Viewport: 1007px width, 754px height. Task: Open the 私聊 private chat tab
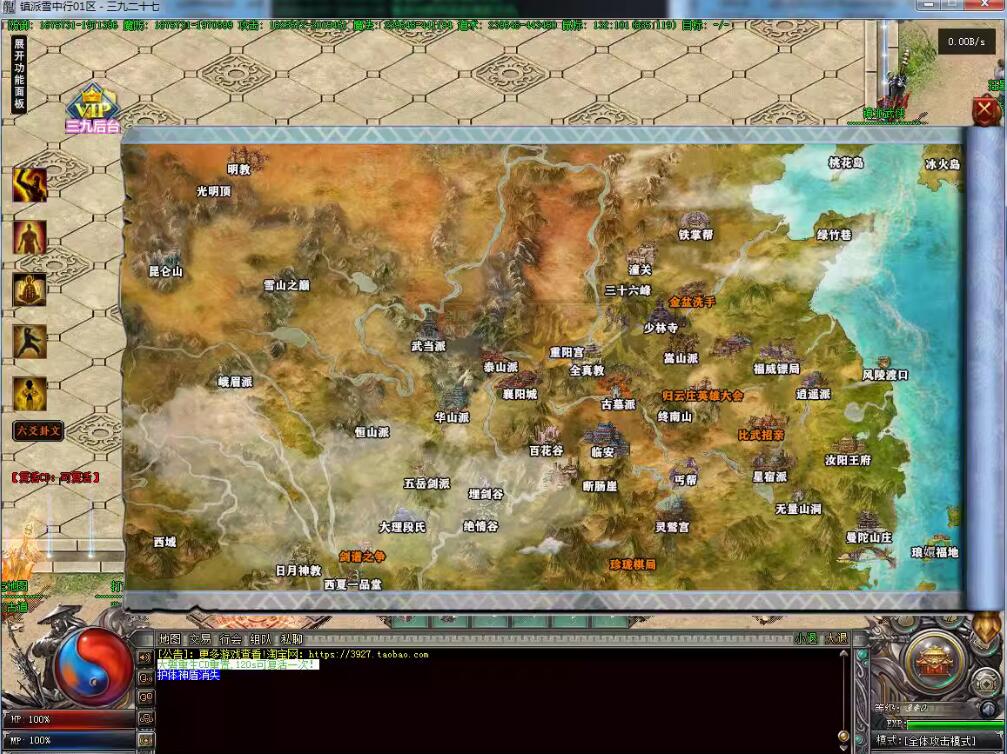290,639
